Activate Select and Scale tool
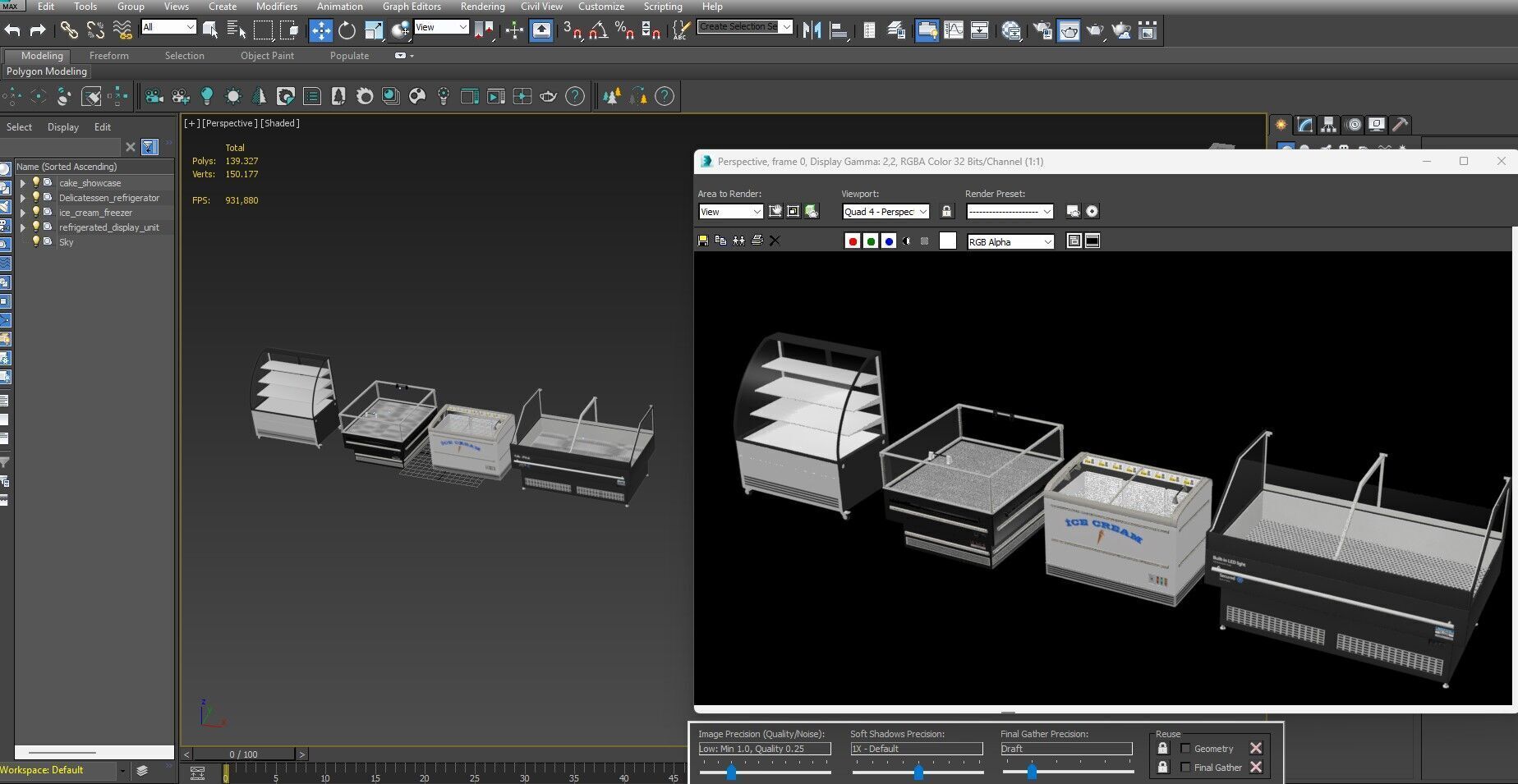This screenshot has height=784, width=1518. (374, 30)
